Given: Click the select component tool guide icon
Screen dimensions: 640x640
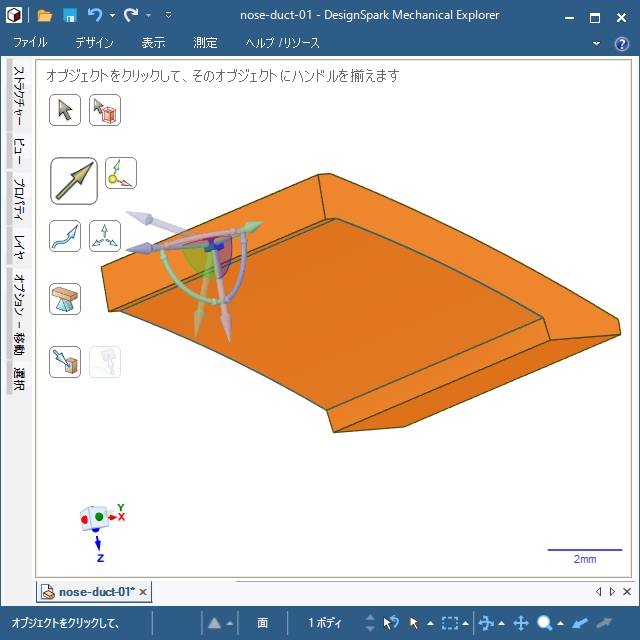Looking at the screenshot, I should [x=105, y=110].
